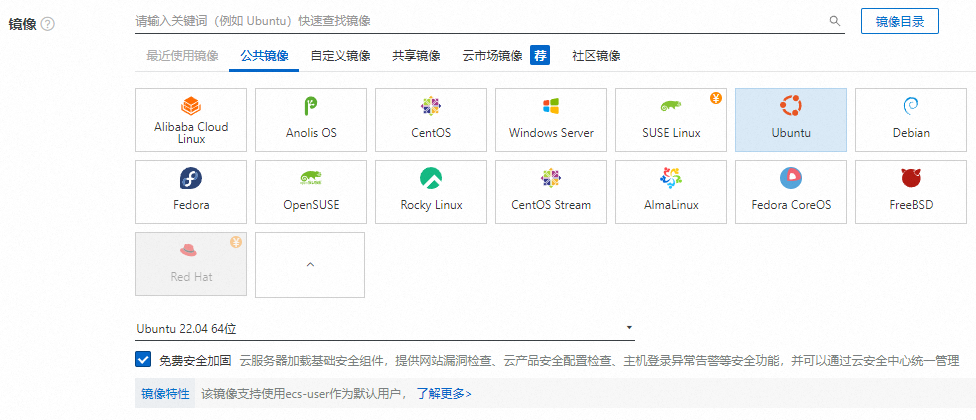Click the help icon beside 镜像
This screenshot has width=976, height=420.
click(x=48, y=24)
